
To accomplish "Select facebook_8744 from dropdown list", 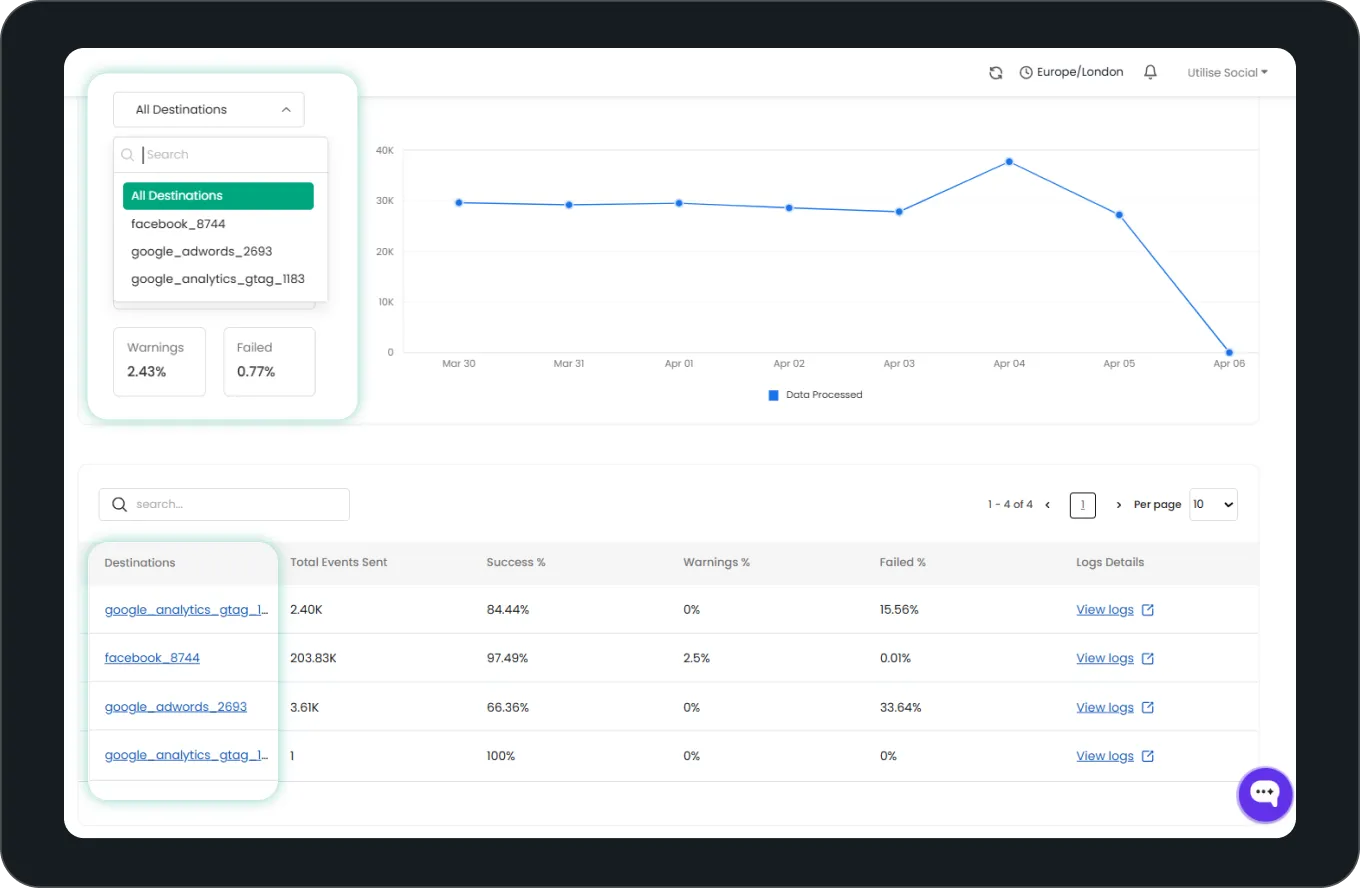I will 178,224.
